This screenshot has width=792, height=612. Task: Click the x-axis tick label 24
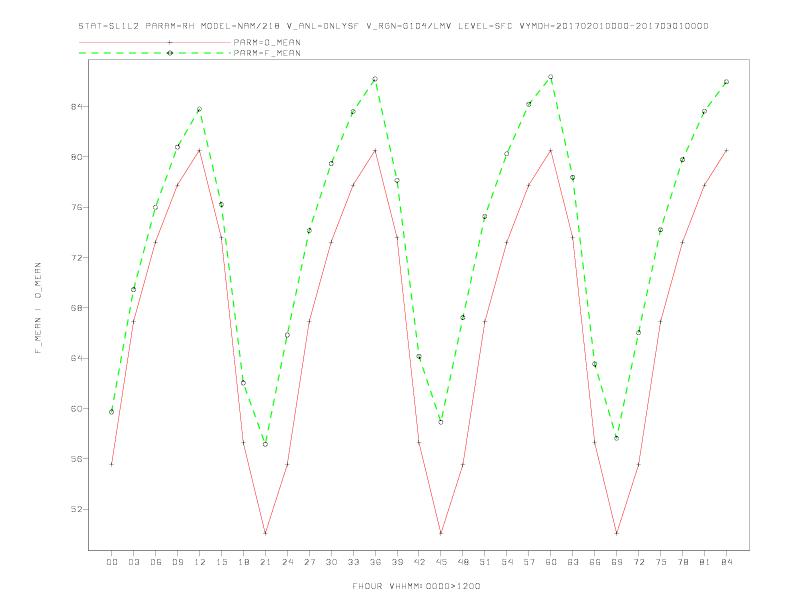287,562
